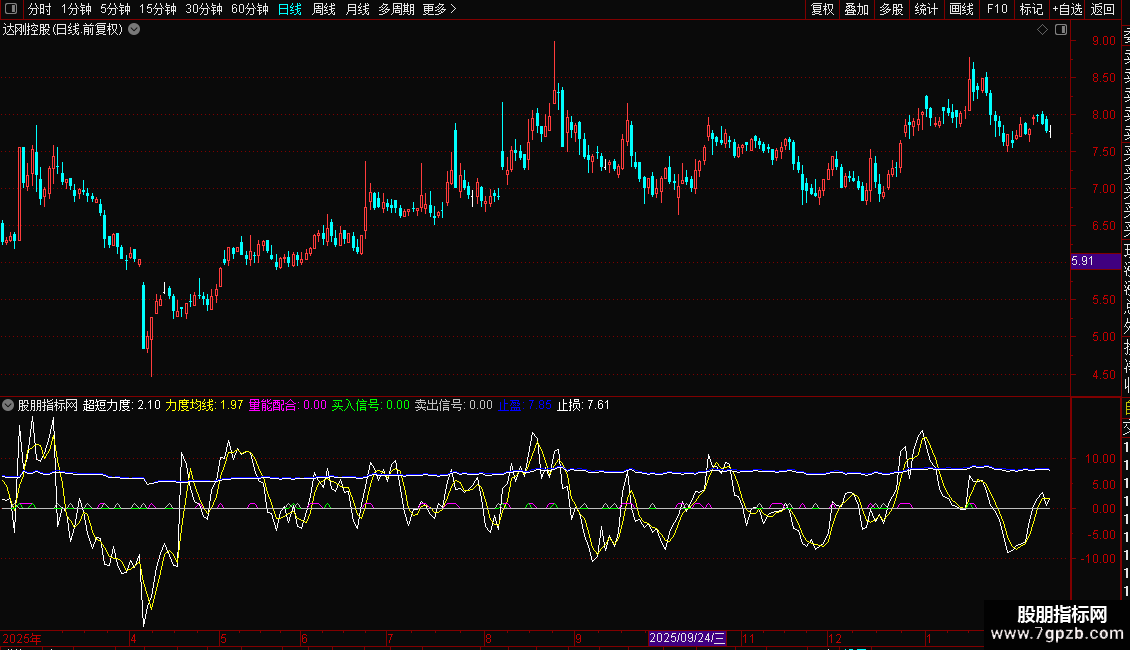Add stock via +自选 button
Screen dimensions: 1130x650
pyautogui.click(x=1067, y=9)
